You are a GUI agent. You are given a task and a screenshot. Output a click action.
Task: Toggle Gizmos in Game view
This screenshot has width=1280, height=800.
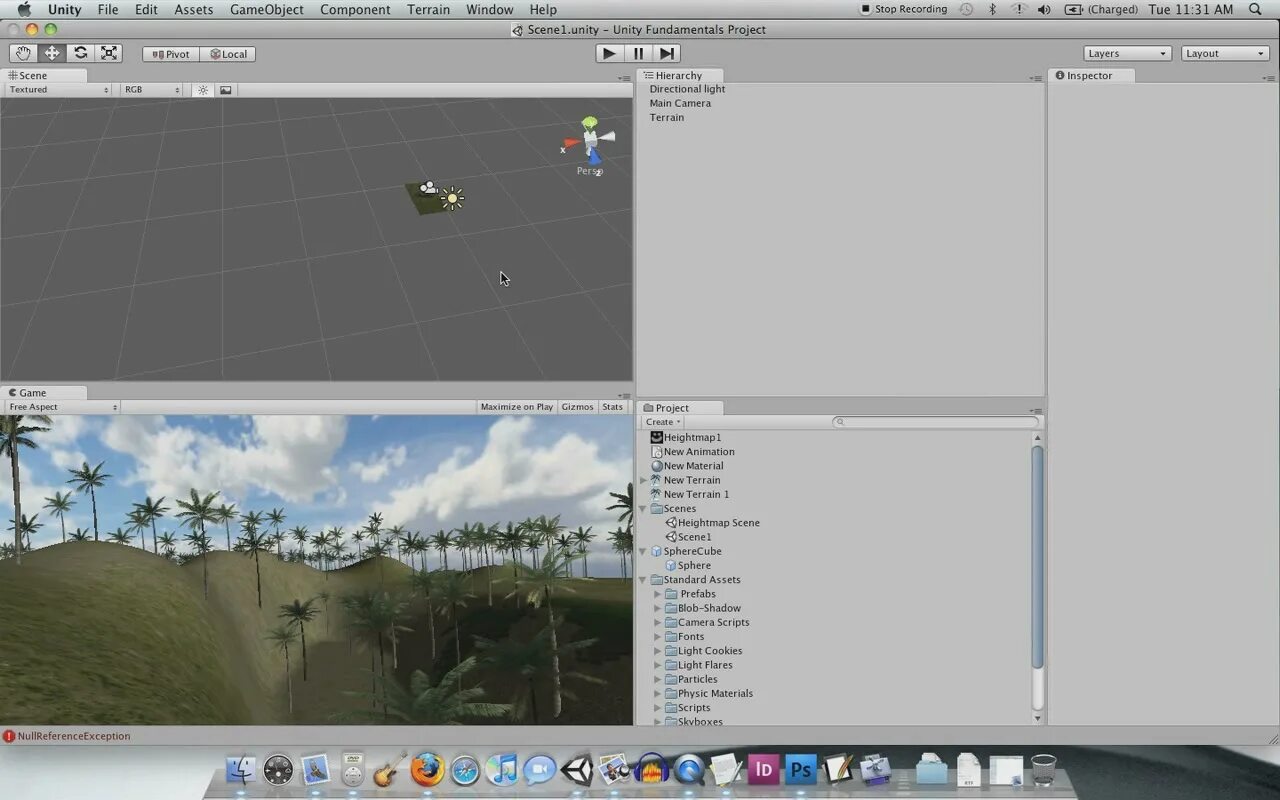click(x=577, y=407)
